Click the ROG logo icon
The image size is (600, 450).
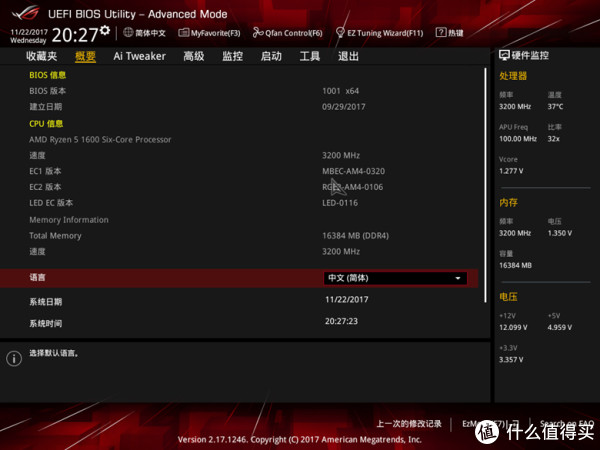pyautogui.click(x=25, y=13)
